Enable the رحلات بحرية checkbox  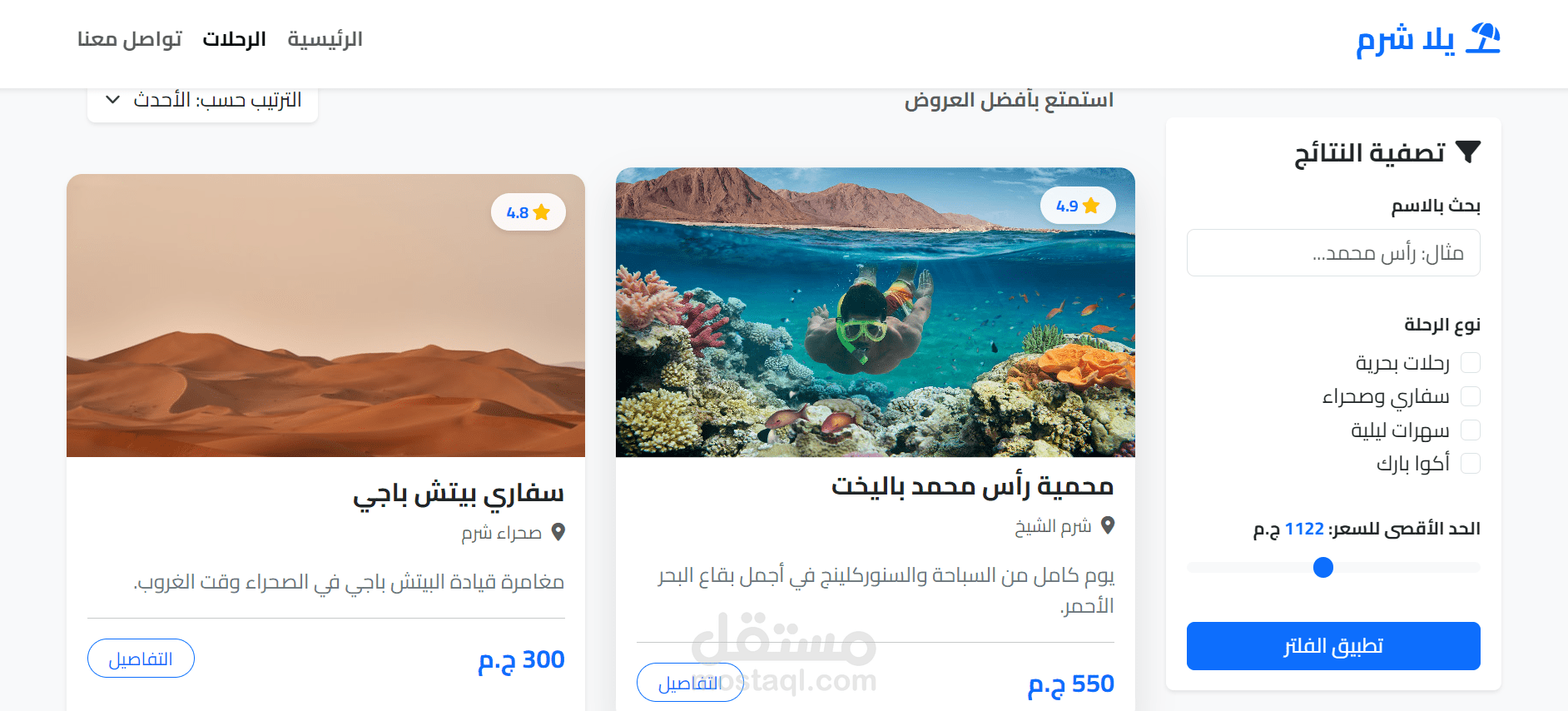1471,362
